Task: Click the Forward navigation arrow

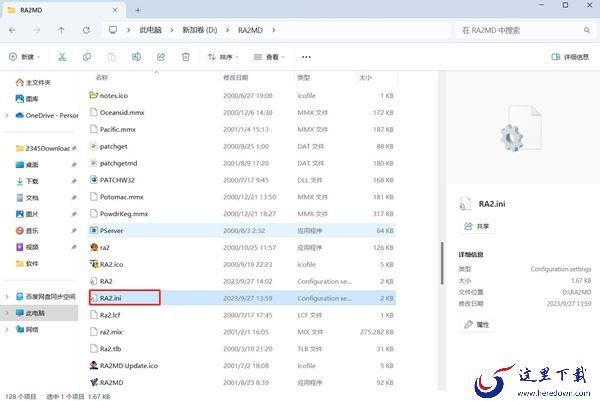Action: 37,30
